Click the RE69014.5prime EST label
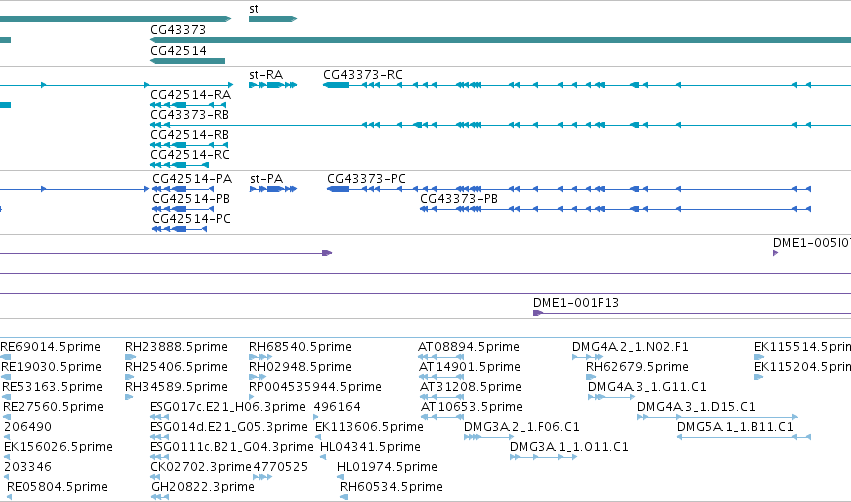This screenshot has width=851, height=502. click(50, 347)
